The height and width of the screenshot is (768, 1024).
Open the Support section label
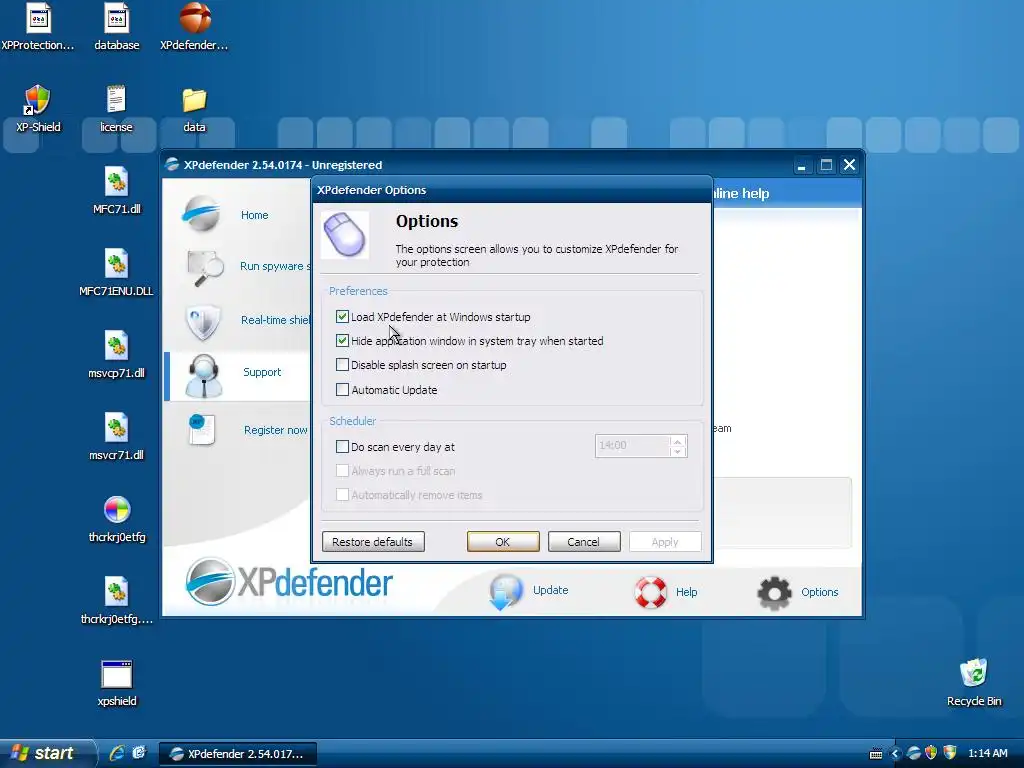coord(262,372)
